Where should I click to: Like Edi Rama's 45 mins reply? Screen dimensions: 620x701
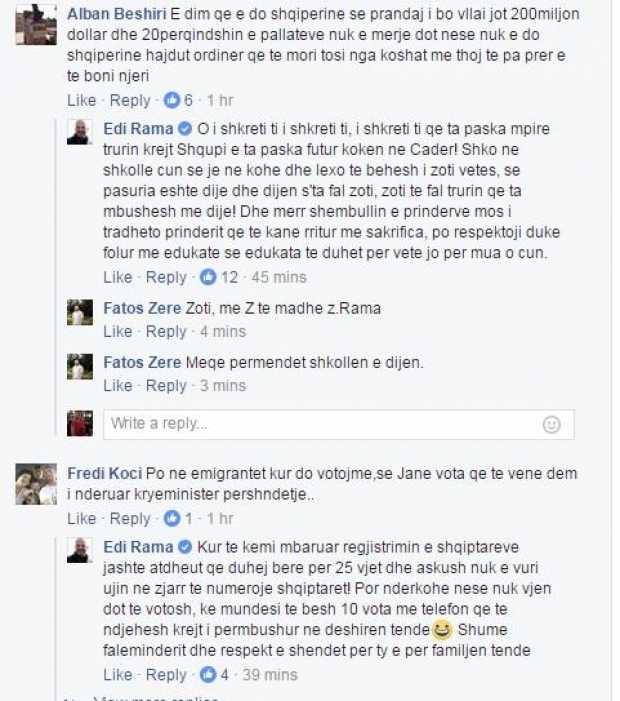pos(118,277)
